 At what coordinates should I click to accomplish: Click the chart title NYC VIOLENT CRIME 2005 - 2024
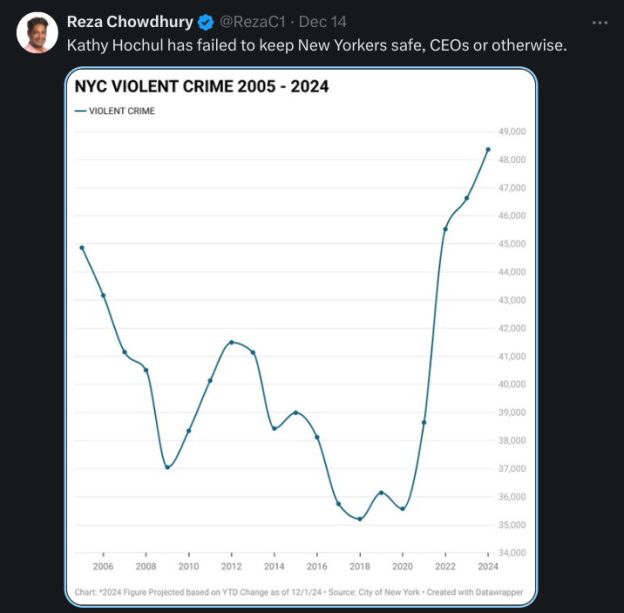[x=202, y=87]
